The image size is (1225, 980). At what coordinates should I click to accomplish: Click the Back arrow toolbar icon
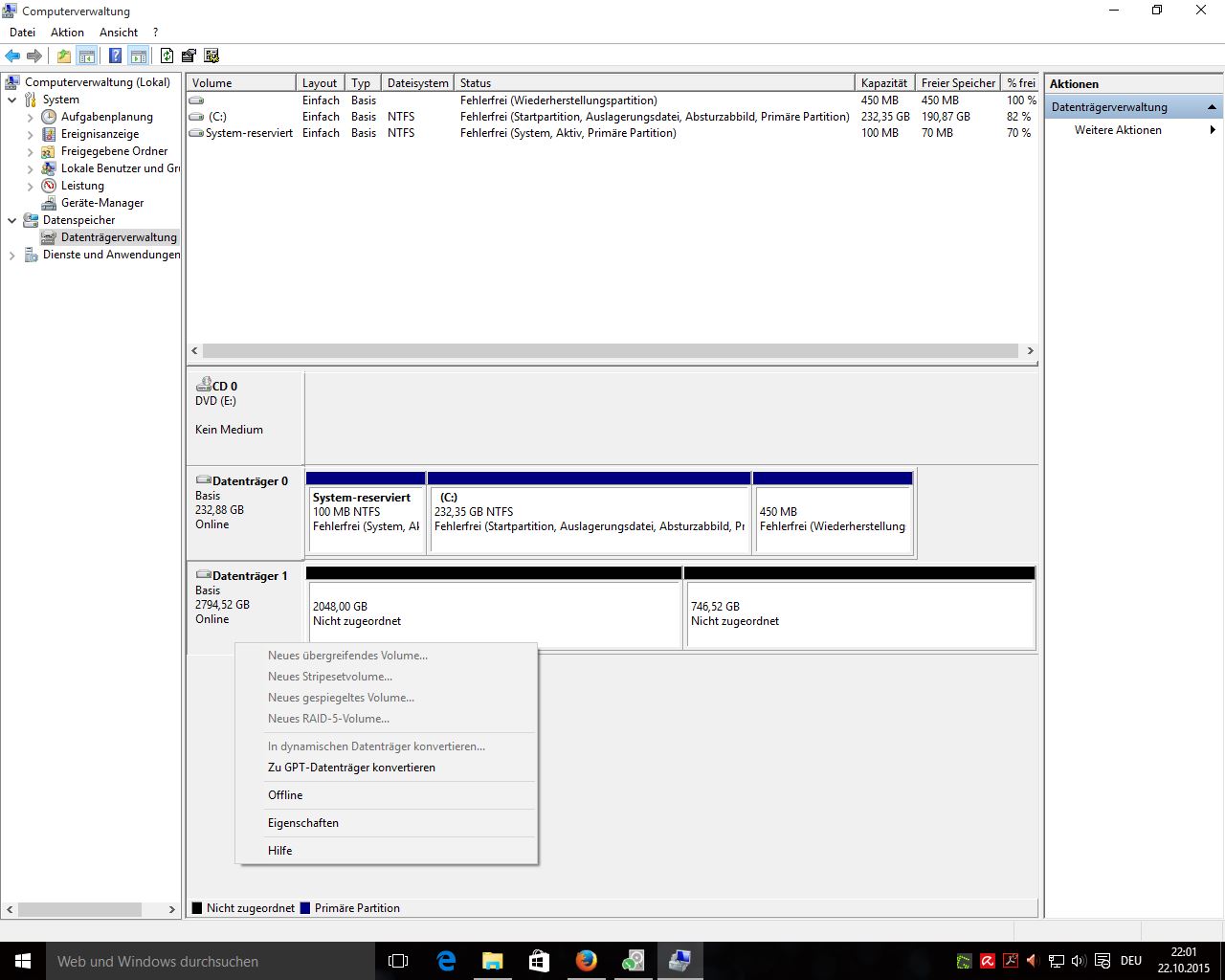12,56
